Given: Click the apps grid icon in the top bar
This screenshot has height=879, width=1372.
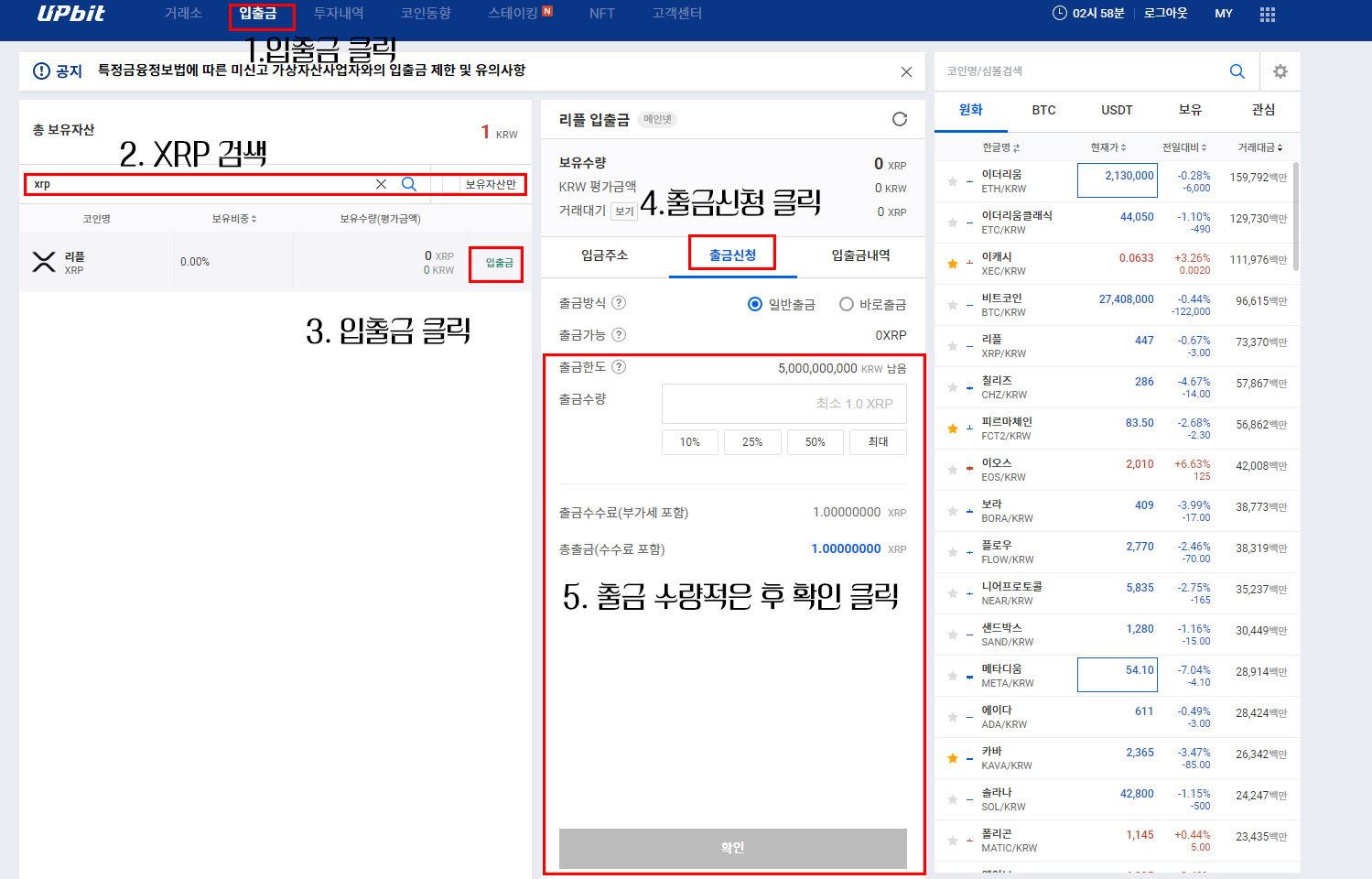Looking at the screenshot, I should (1268, 14).
